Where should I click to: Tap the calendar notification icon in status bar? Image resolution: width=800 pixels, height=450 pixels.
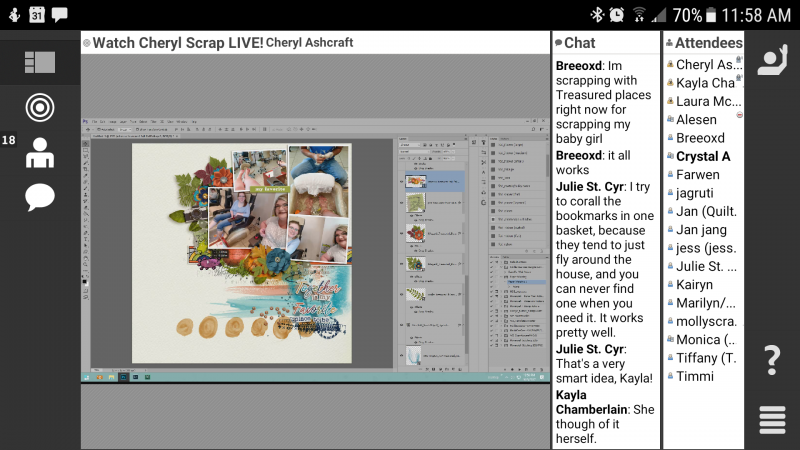point(37,15)
